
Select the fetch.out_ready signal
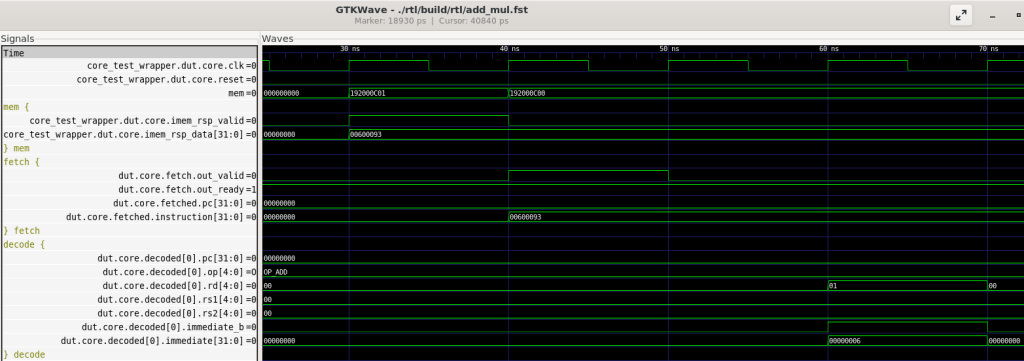[x=129, y=189]
